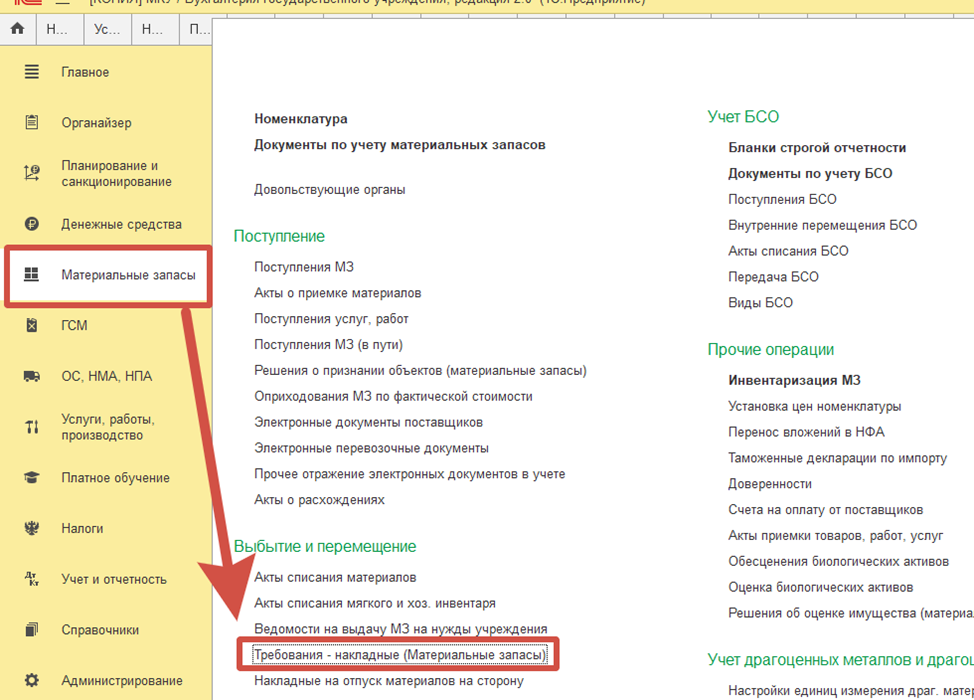Open the Налоги section
Image resolution: width=974 pixels, height=700 pixels.
82,529
